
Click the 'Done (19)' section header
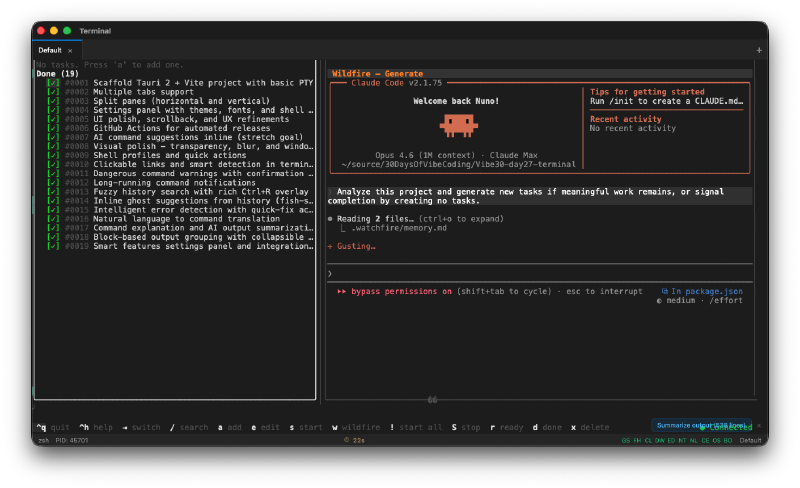tap(57, 74)
